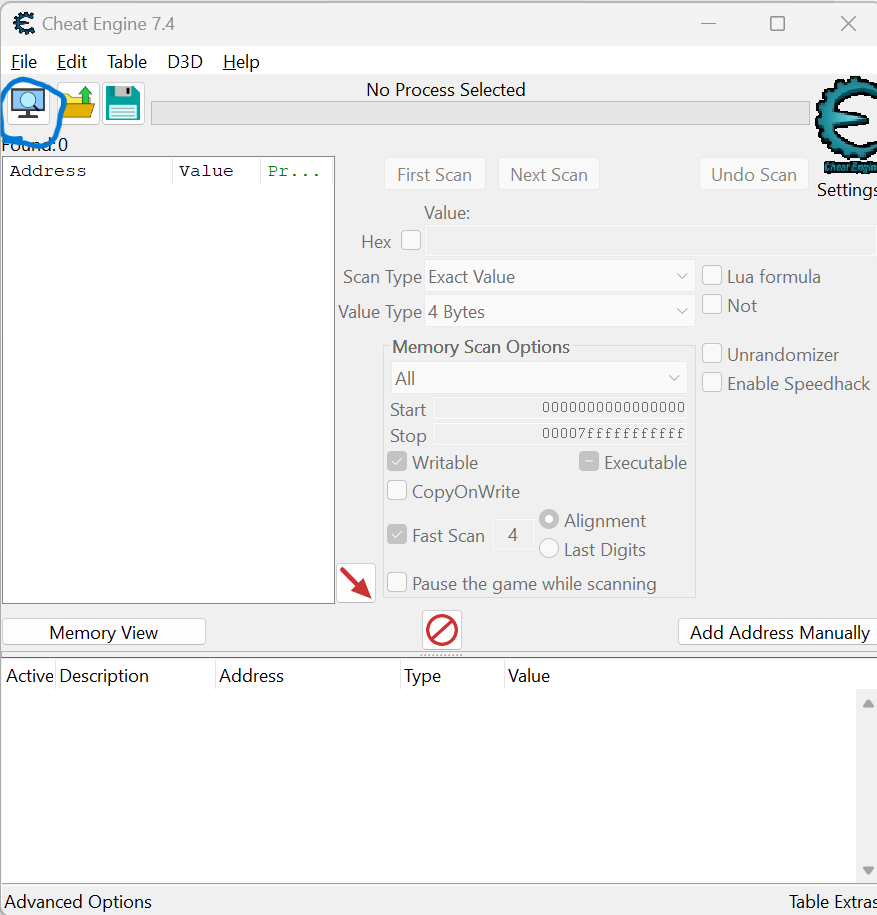Toggle the Hex checkbox
Screen dimensions: 877x915
pyautogui.click(x=411, y=240)
